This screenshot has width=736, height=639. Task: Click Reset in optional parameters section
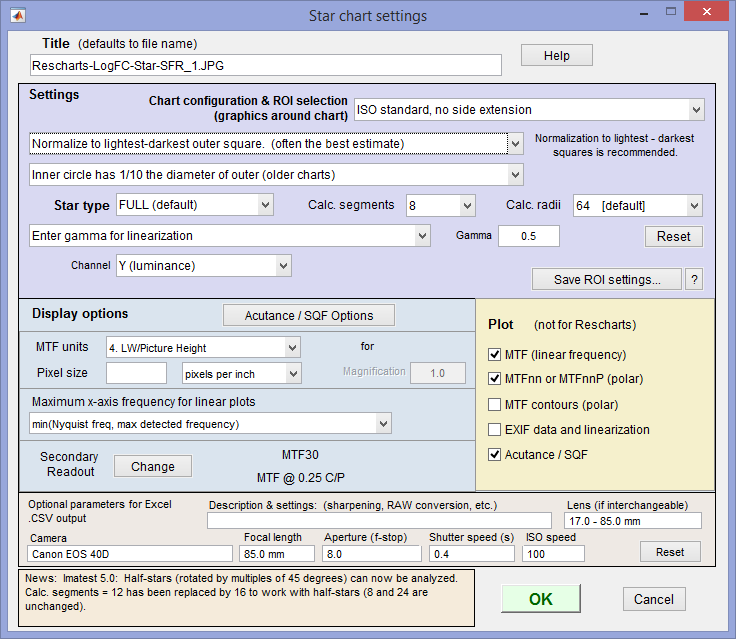click(670, 552)
